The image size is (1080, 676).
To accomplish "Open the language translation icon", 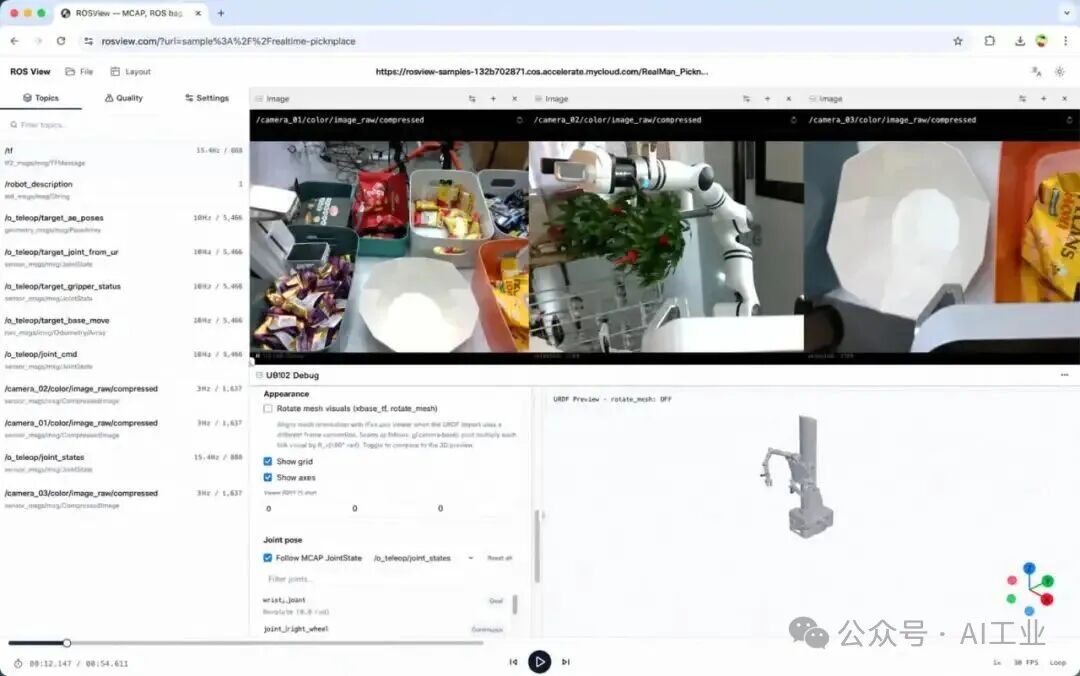I will (1036, 72).
